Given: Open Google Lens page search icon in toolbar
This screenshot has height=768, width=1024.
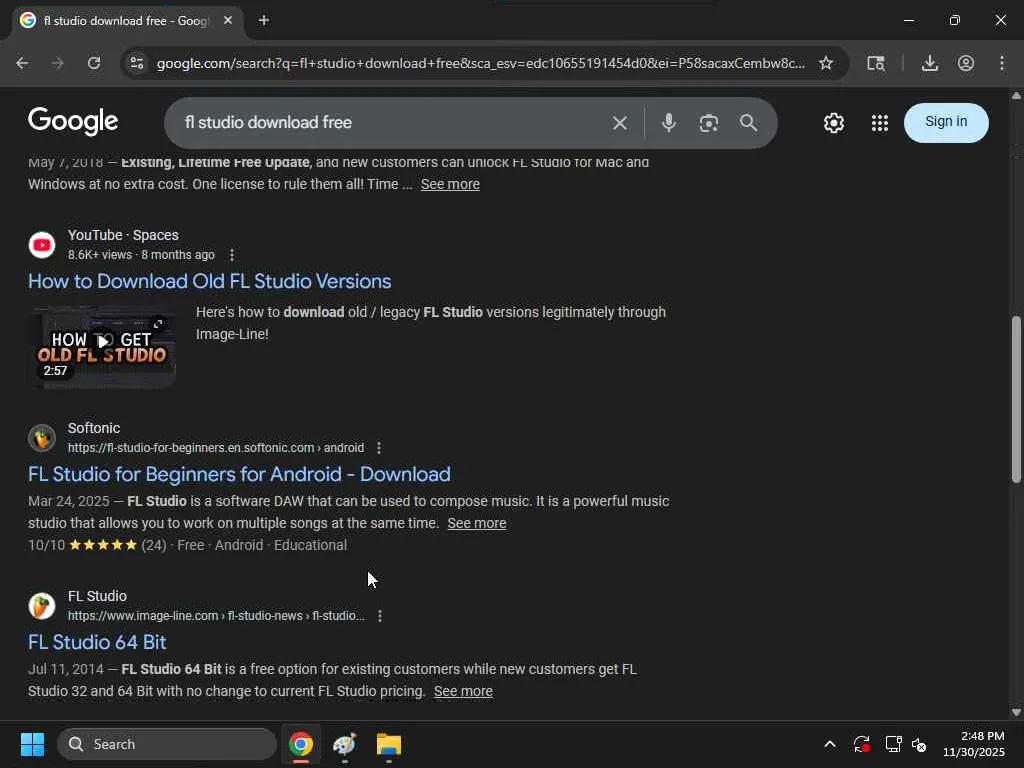Looking at the screenshot, I should pyautogui.click(x=876, y=63).
